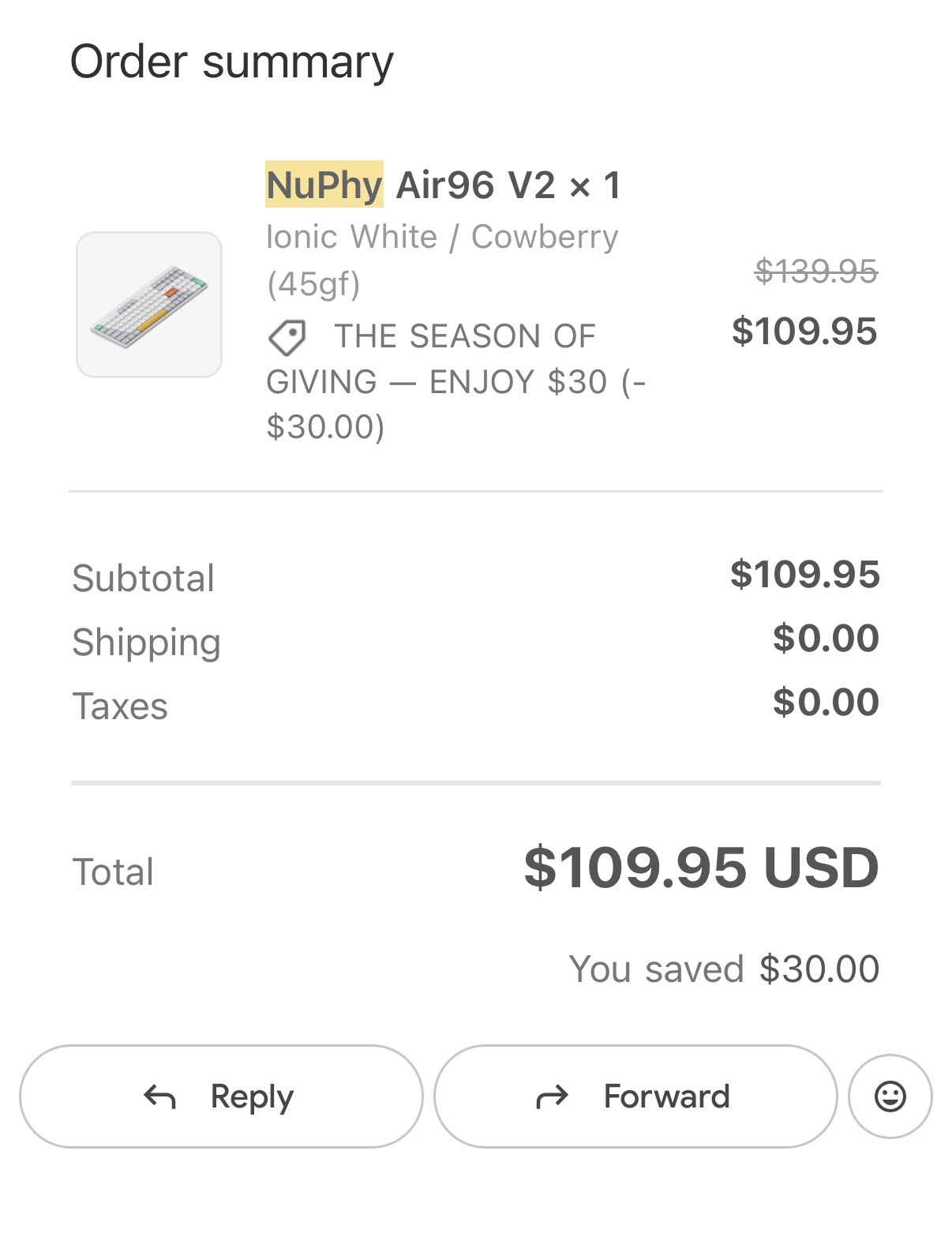The height and width of the screenshot is (1248, 952).
Task: Click the crossed-out $139.95 original price
Action: (815, 272)
